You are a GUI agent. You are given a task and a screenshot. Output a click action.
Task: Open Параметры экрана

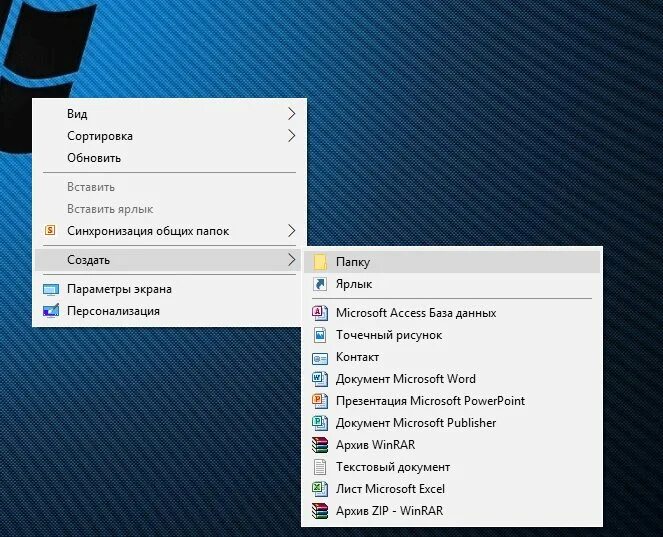click(169, 289)
